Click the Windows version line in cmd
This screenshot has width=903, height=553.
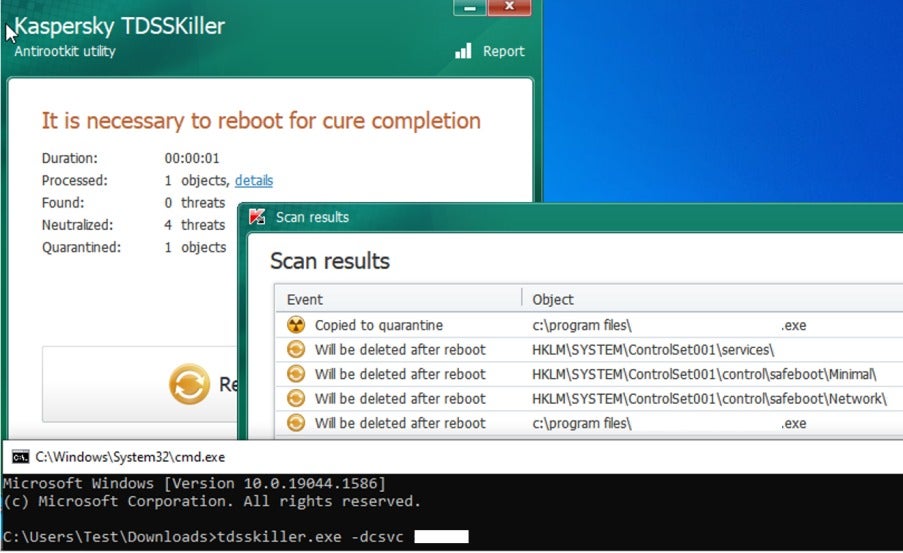coord(195,483)
